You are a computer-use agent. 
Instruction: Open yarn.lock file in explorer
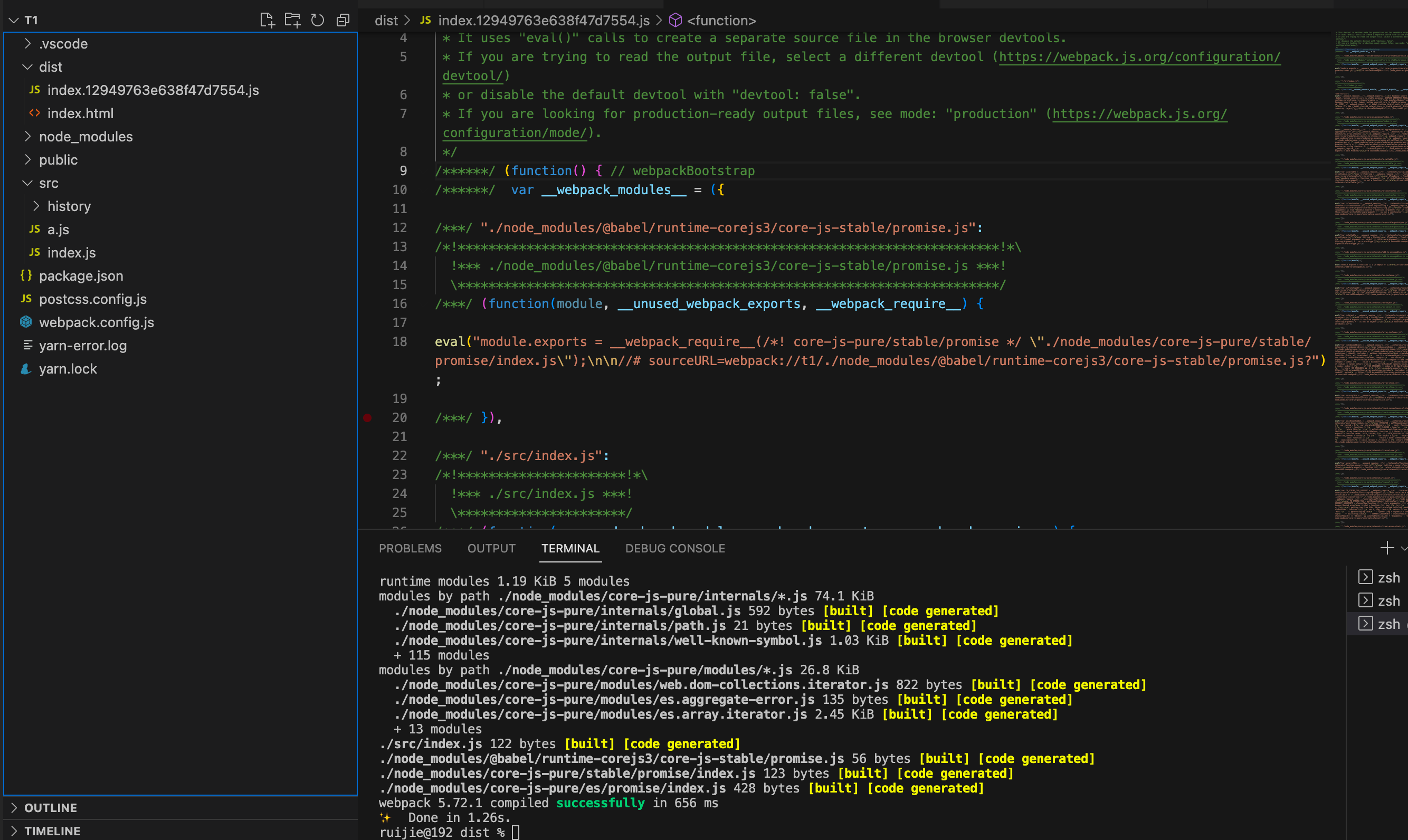(68, 368)
